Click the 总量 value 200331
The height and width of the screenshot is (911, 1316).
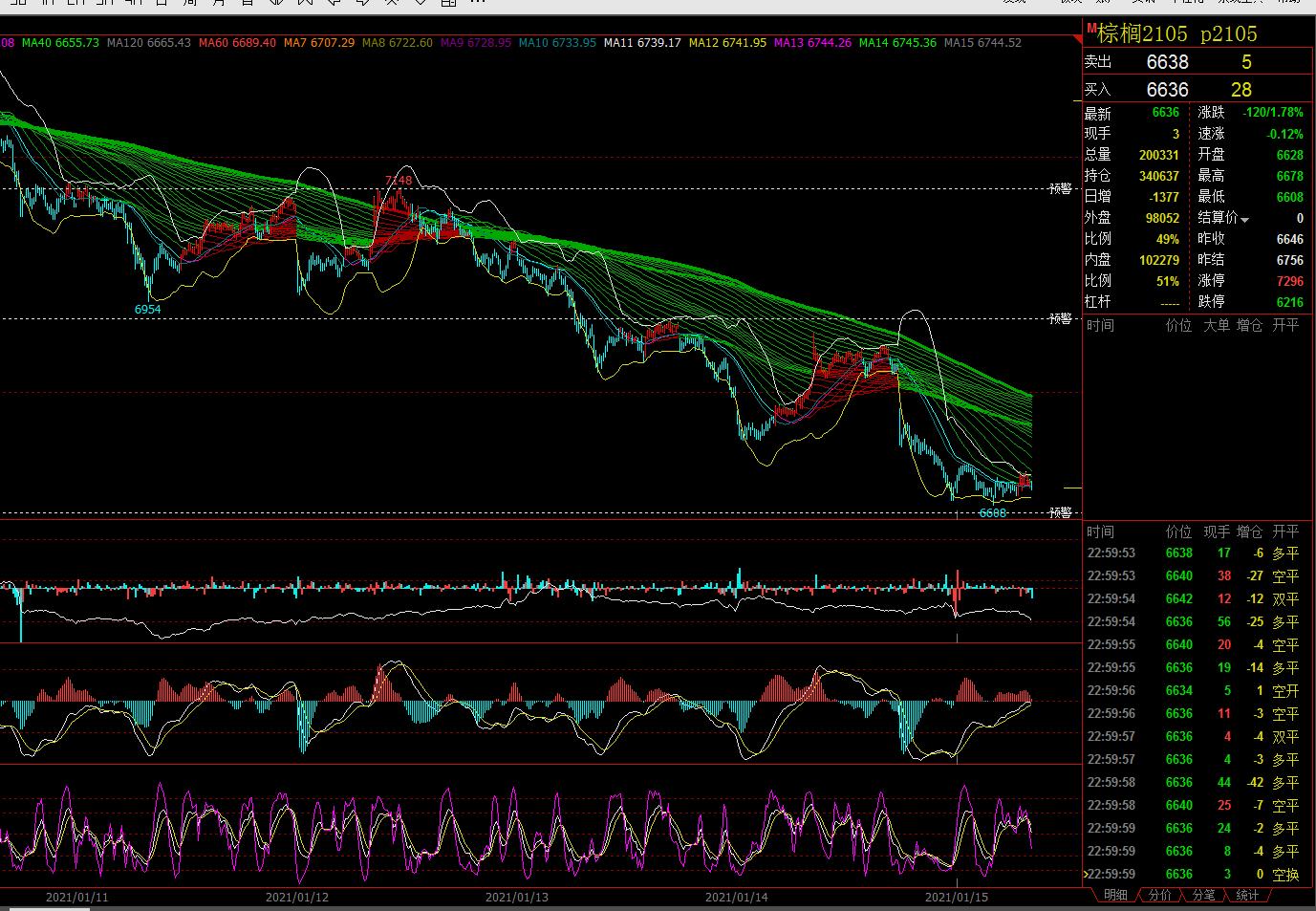pos(1159,155)
